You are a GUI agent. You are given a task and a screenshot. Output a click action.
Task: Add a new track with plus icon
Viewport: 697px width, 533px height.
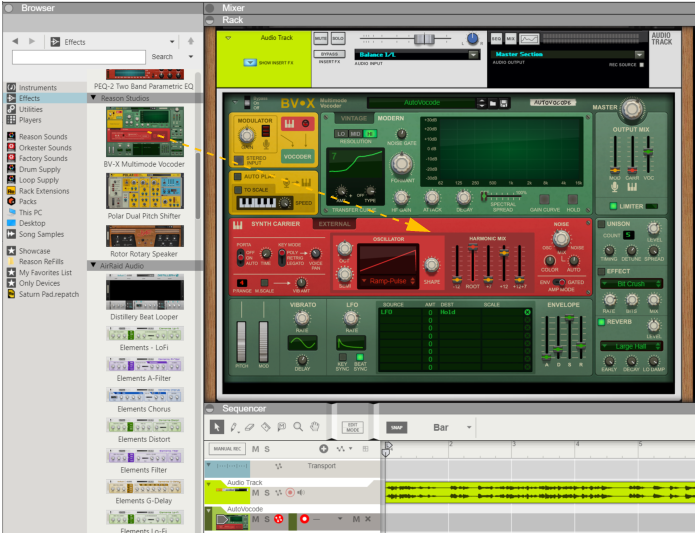coord(324,449)
